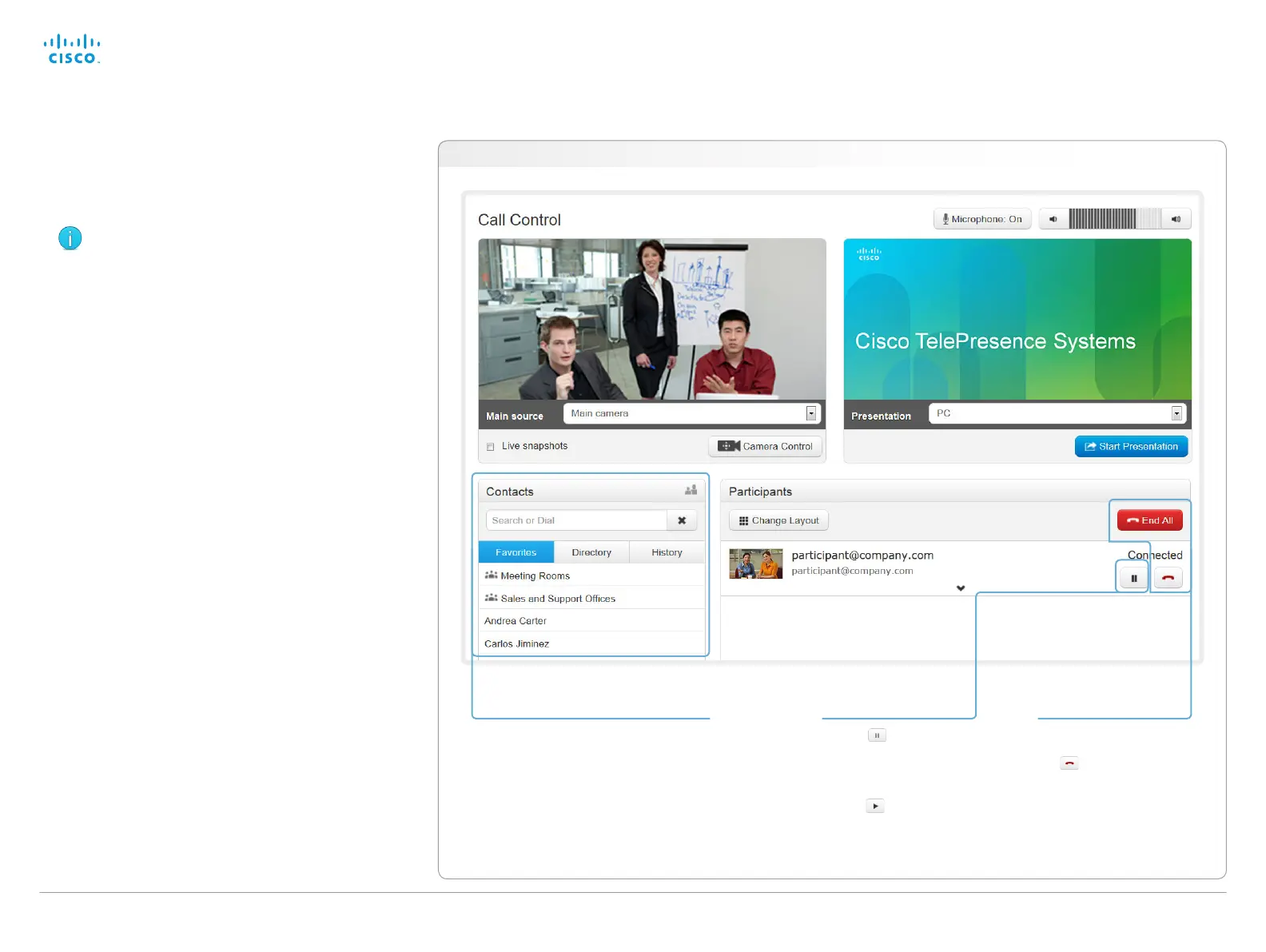Click the Change Layout button

(x=778, y=520)
